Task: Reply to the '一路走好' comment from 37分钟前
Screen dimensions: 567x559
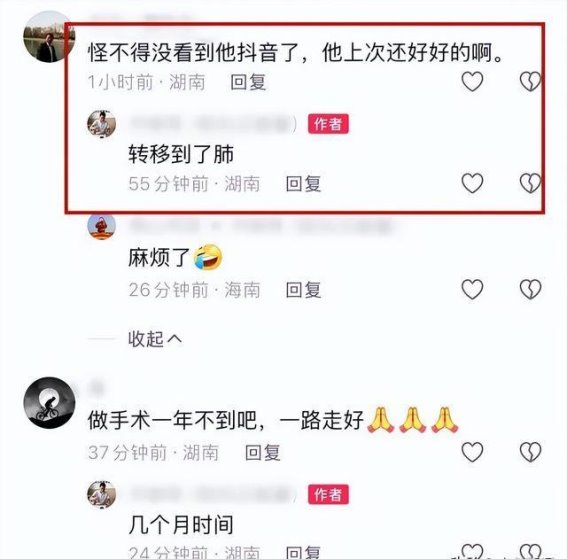Action: tap(263, 453)
